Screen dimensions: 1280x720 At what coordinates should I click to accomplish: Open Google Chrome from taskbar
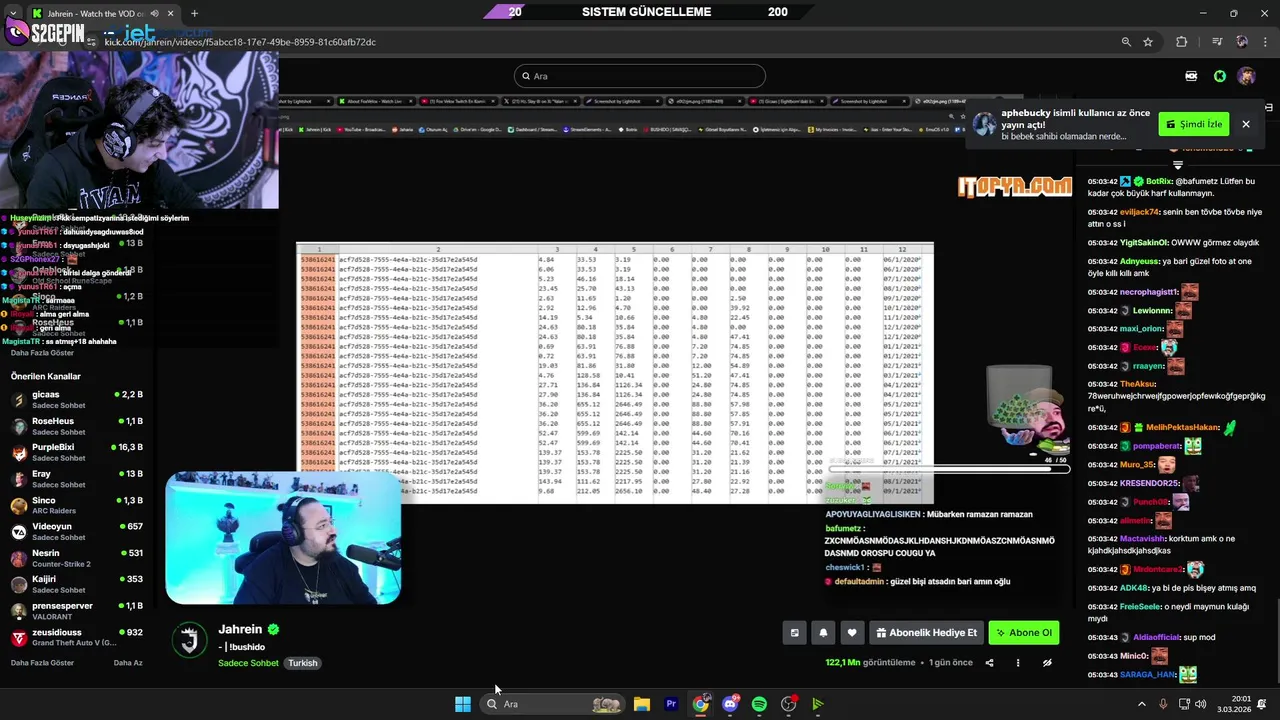(700, 704)
